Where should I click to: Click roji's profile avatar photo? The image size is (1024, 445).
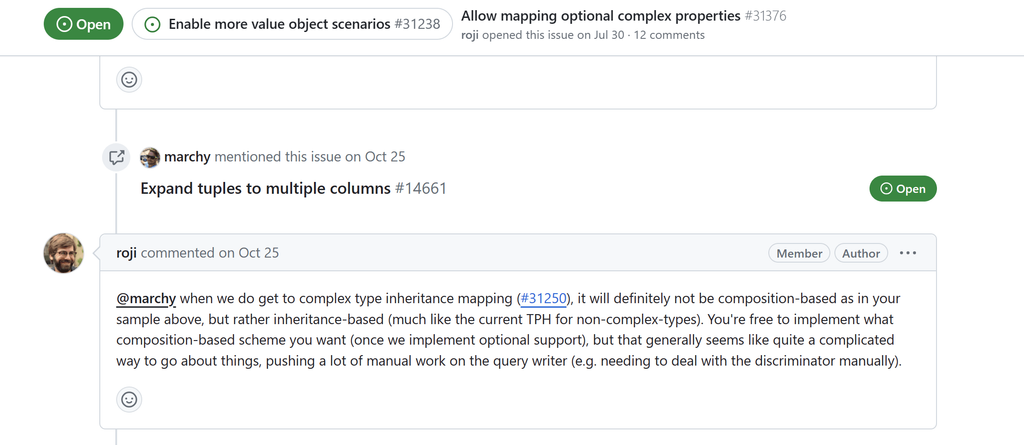pos(64,253)
